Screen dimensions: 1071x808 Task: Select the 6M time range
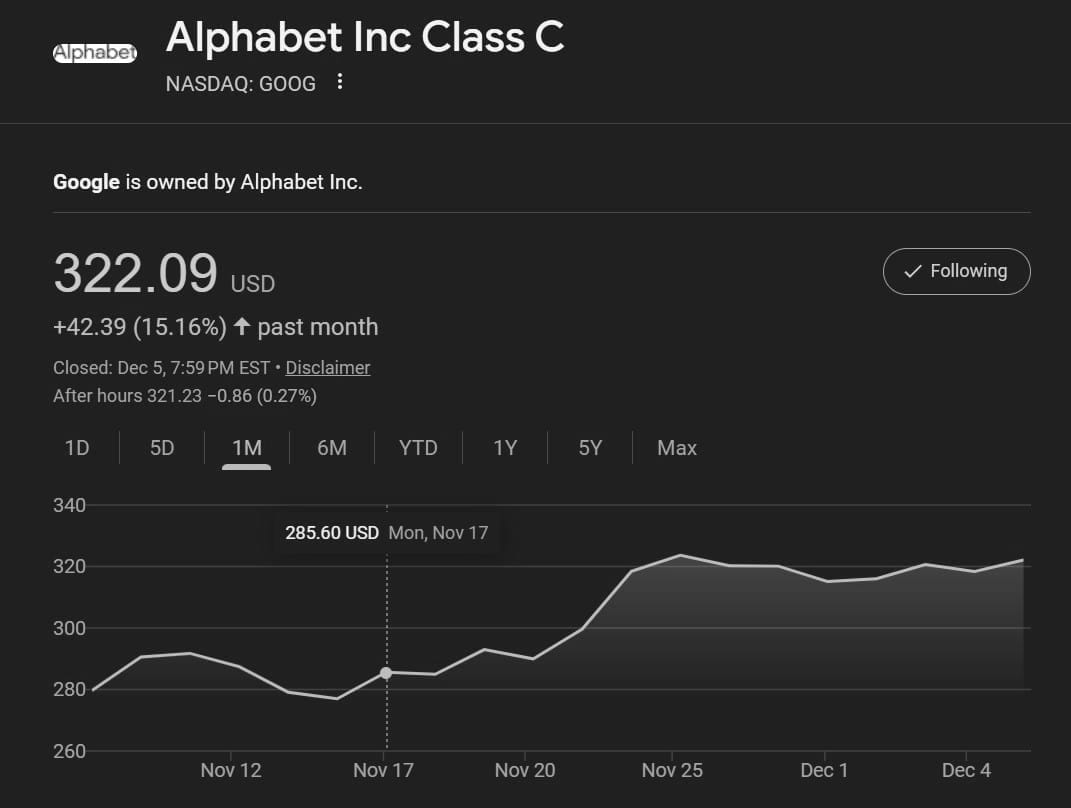(x=331, y=448)
